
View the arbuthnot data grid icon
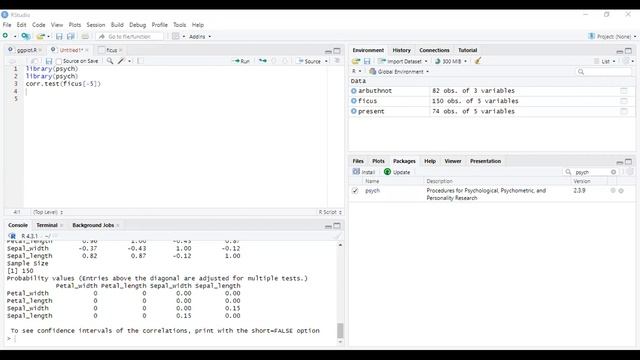pos(624,91)
